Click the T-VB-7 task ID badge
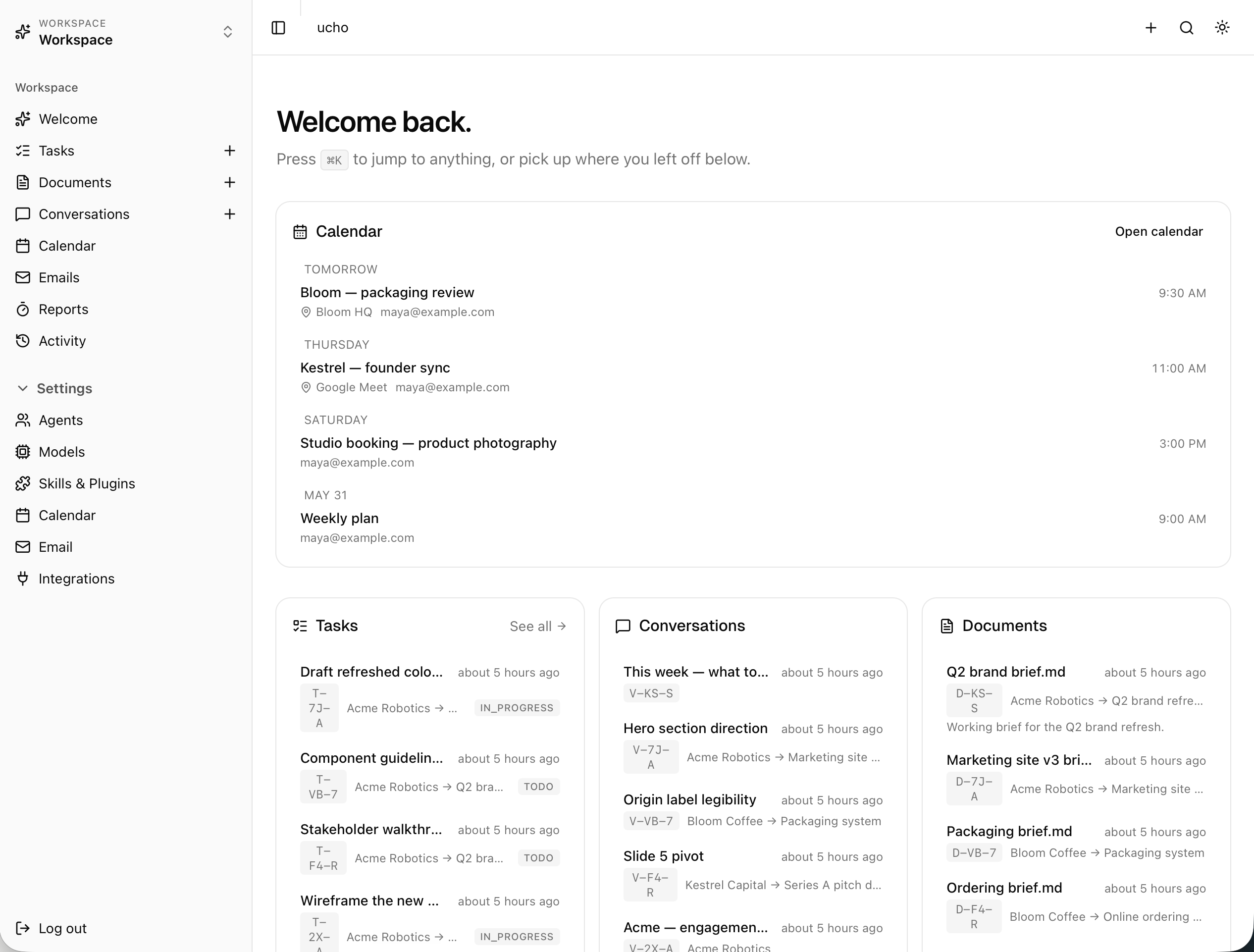Image resolution: width=1254 pixels, height=952 pixels. 323,787
